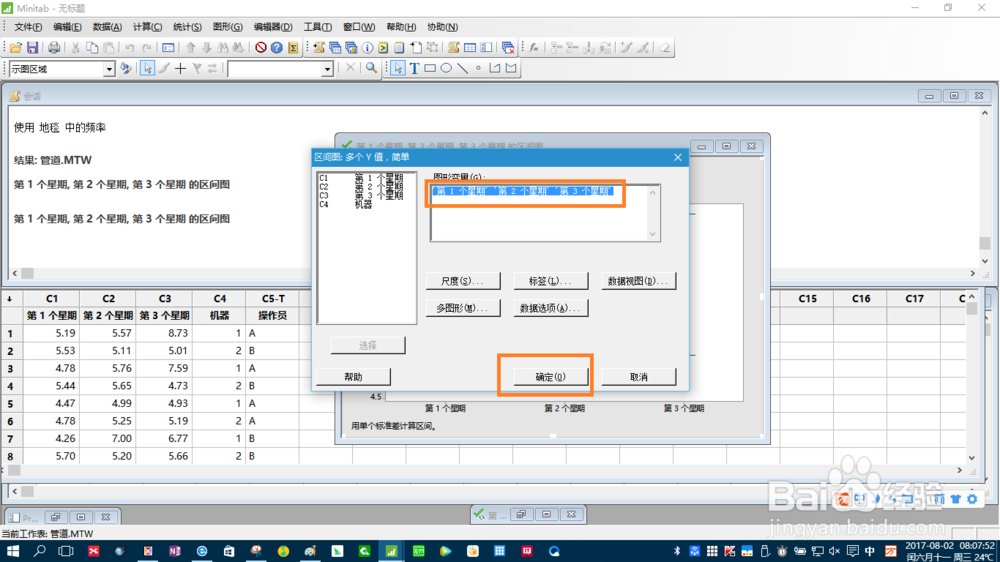The height and width of the screenshot is (562, 1000).
Task: Open 统计(S) menu
Action: click(x=188, y=27)
